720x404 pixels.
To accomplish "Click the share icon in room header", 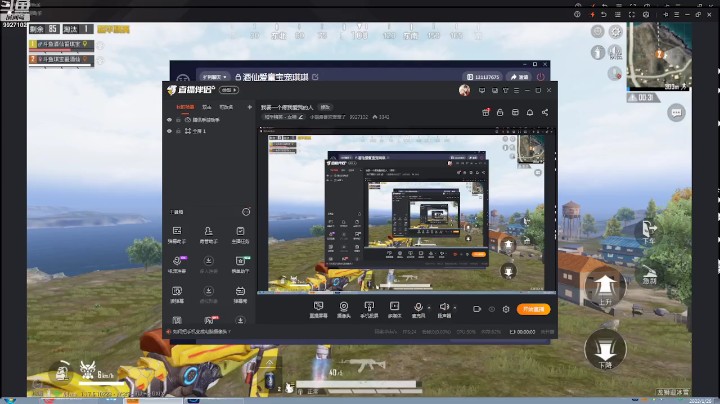I will (x=545, y=112).
